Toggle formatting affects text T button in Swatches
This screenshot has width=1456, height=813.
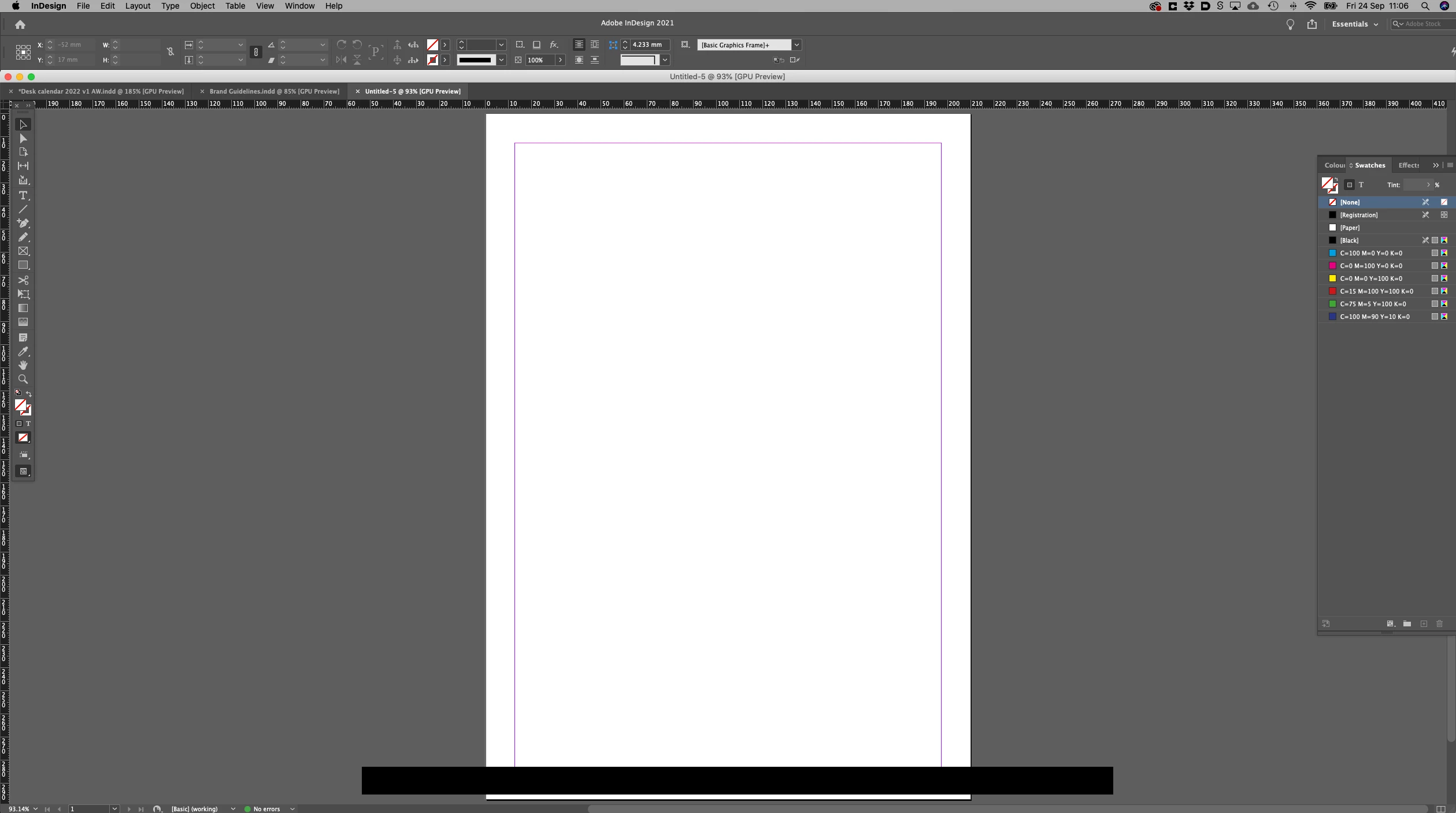click(x=1361, y=185)
